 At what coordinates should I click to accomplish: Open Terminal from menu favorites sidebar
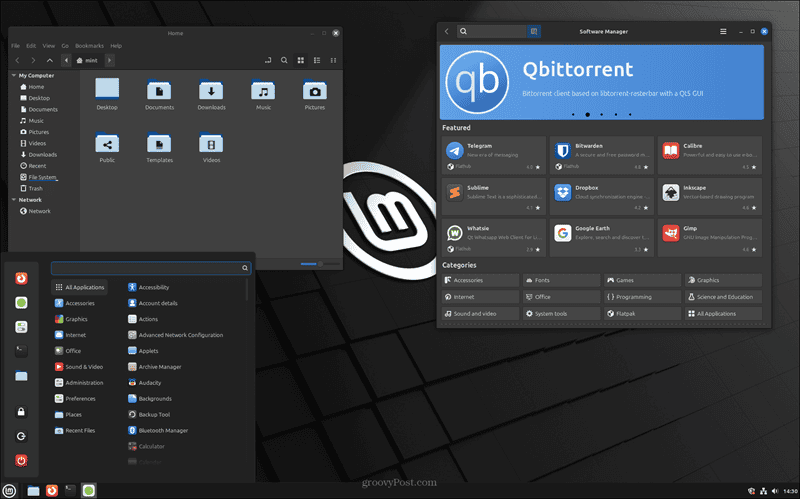tap(21, 351)
